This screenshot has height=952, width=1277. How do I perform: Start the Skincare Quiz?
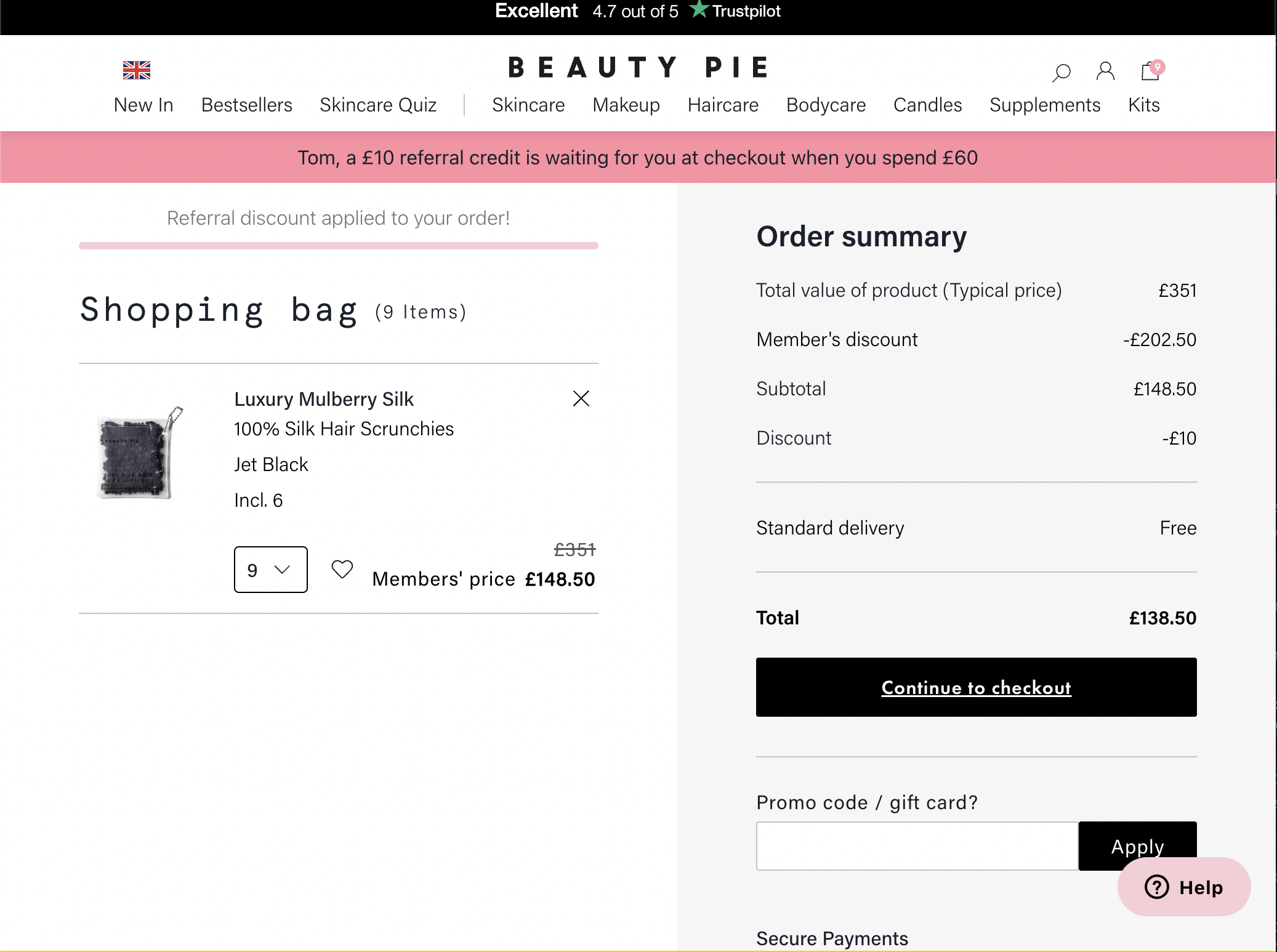point(378,105)
